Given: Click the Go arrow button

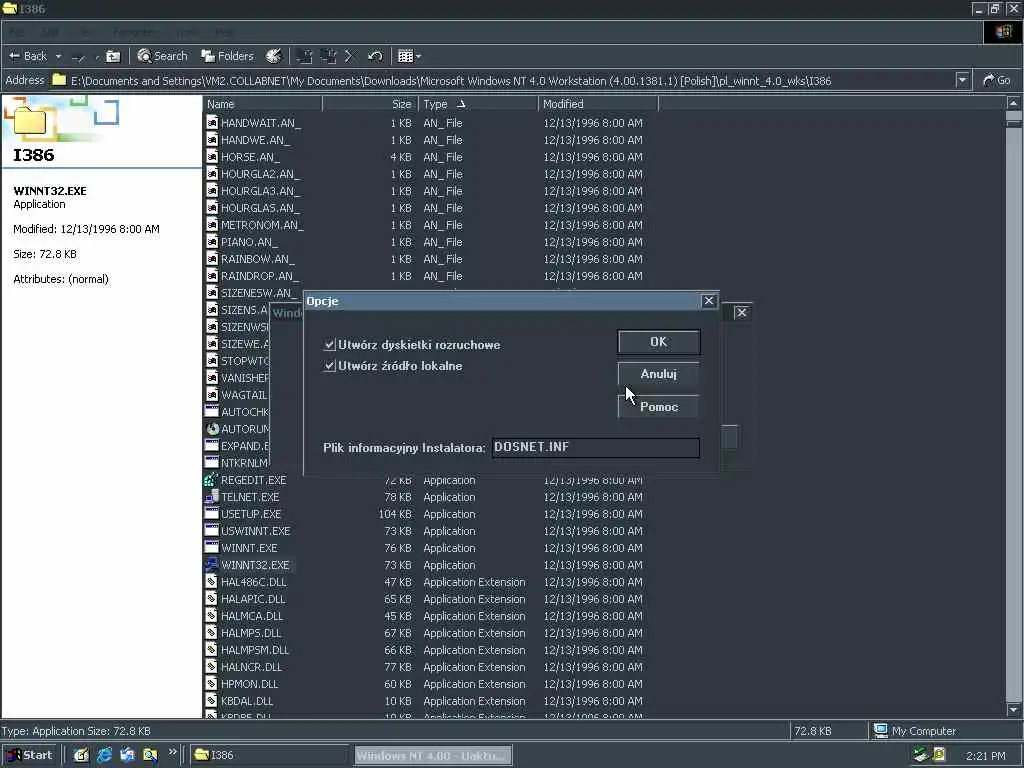Looking at the screenshot, I should [x=997, y=80].
